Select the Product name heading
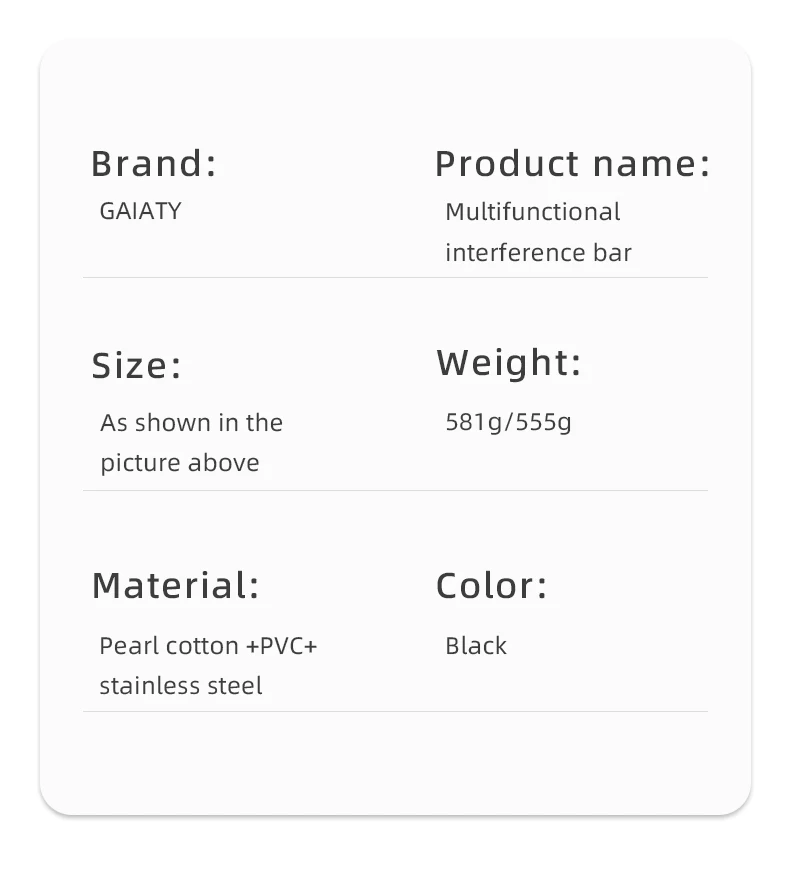 point(572,163)
